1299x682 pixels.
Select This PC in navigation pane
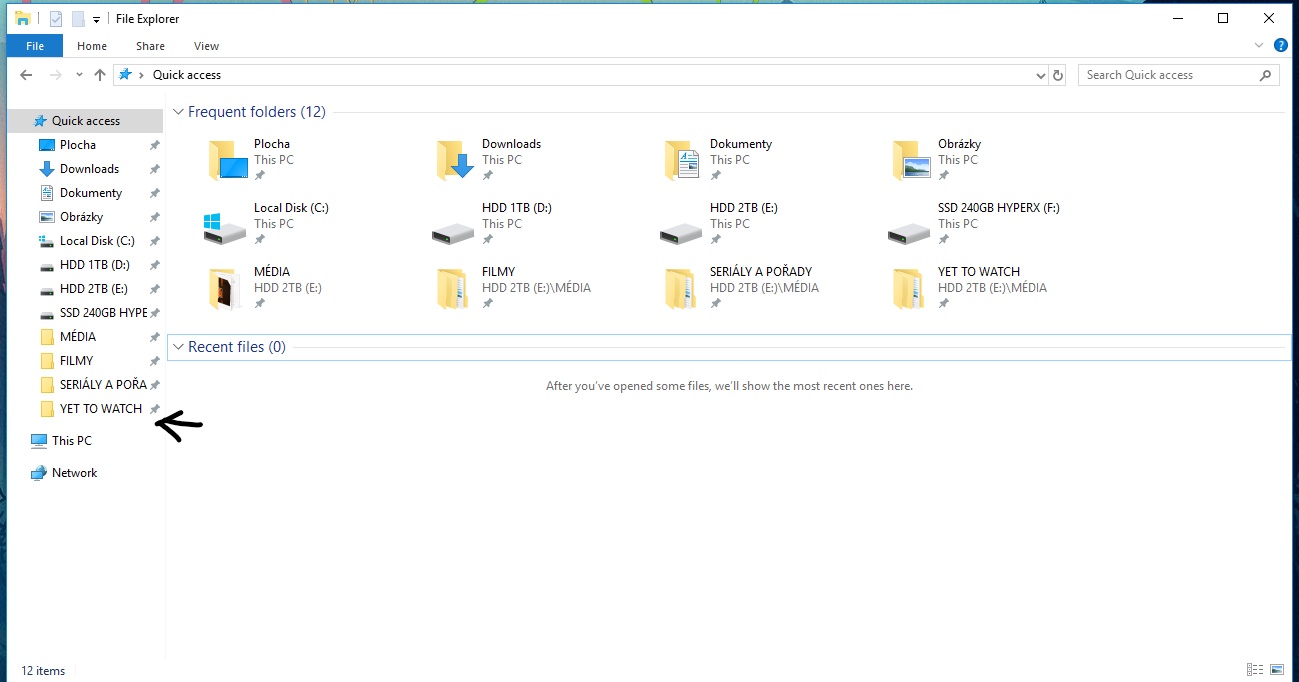click(71, 441)
